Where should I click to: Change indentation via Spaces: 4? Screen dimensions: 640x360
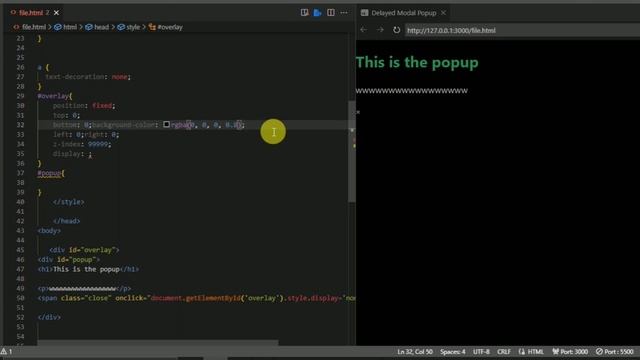pos(452,352)
